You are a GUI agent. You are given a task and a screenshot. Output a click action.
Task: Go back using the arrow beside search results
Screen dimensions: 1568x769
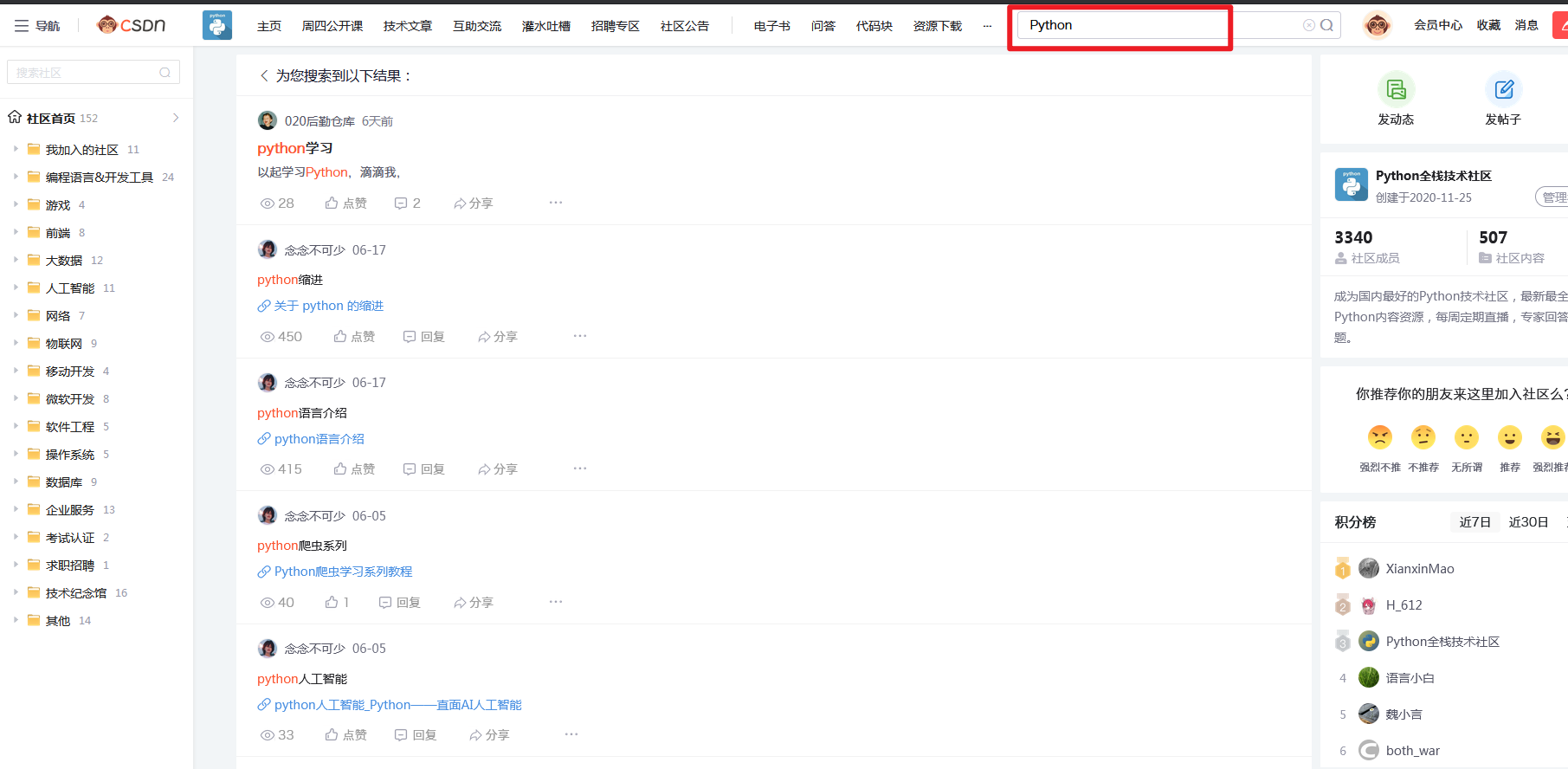(x=264, y=76)
